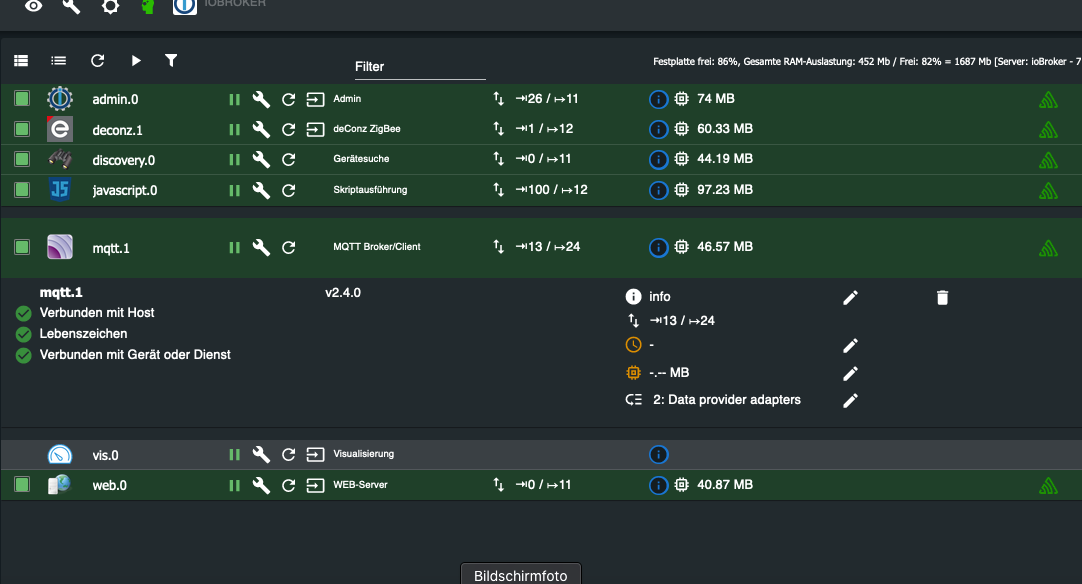The width and height of the screenshot is (1082, 584).
Task: Pause the javascript.0 instance
Action: 235,190
